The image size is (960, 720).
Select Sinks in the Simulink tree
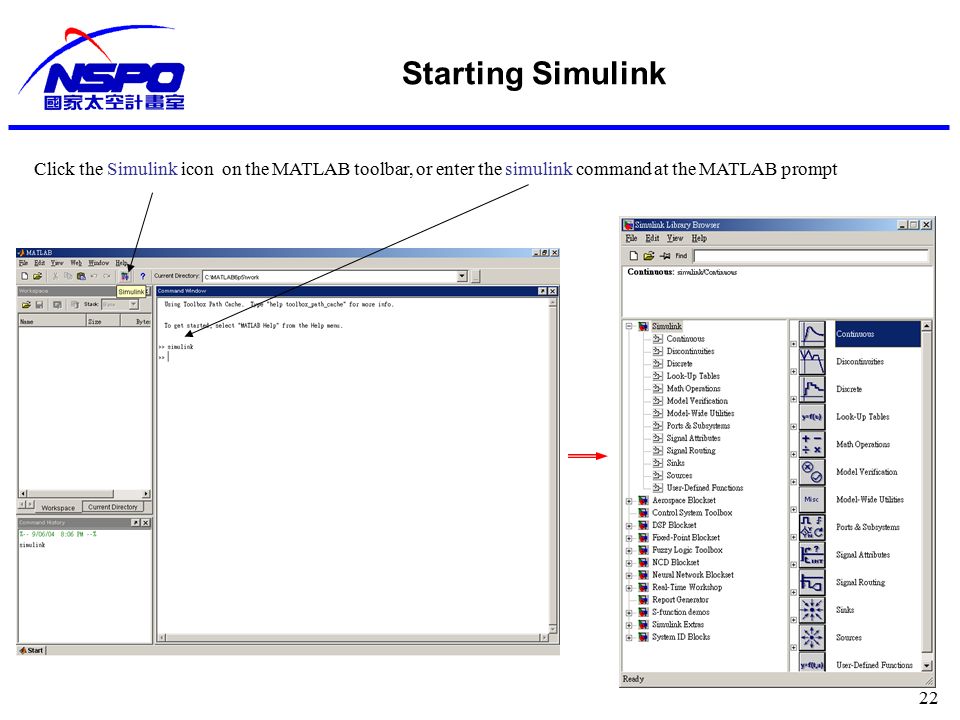coord(675,463)
